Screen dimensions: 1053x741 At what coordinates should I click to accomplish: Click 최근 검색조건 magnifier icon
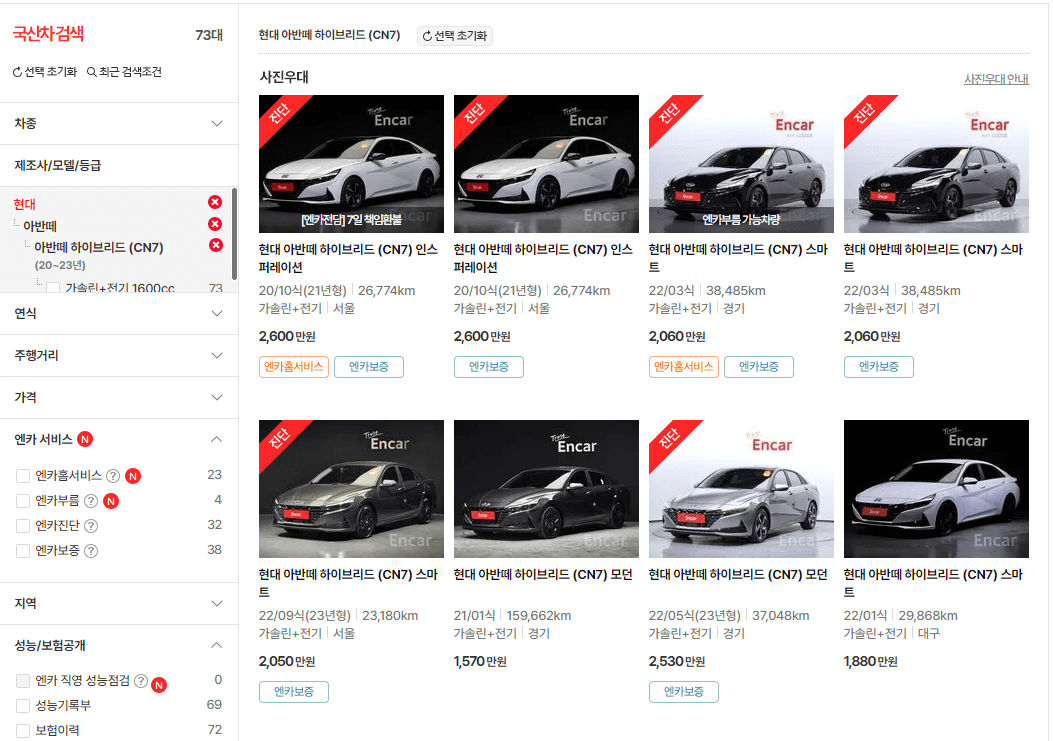91,72
